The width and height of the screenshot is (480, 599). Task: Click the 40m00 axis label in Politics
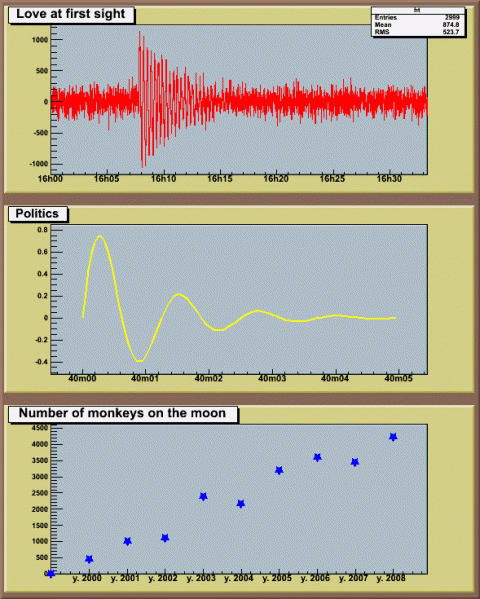82,379
